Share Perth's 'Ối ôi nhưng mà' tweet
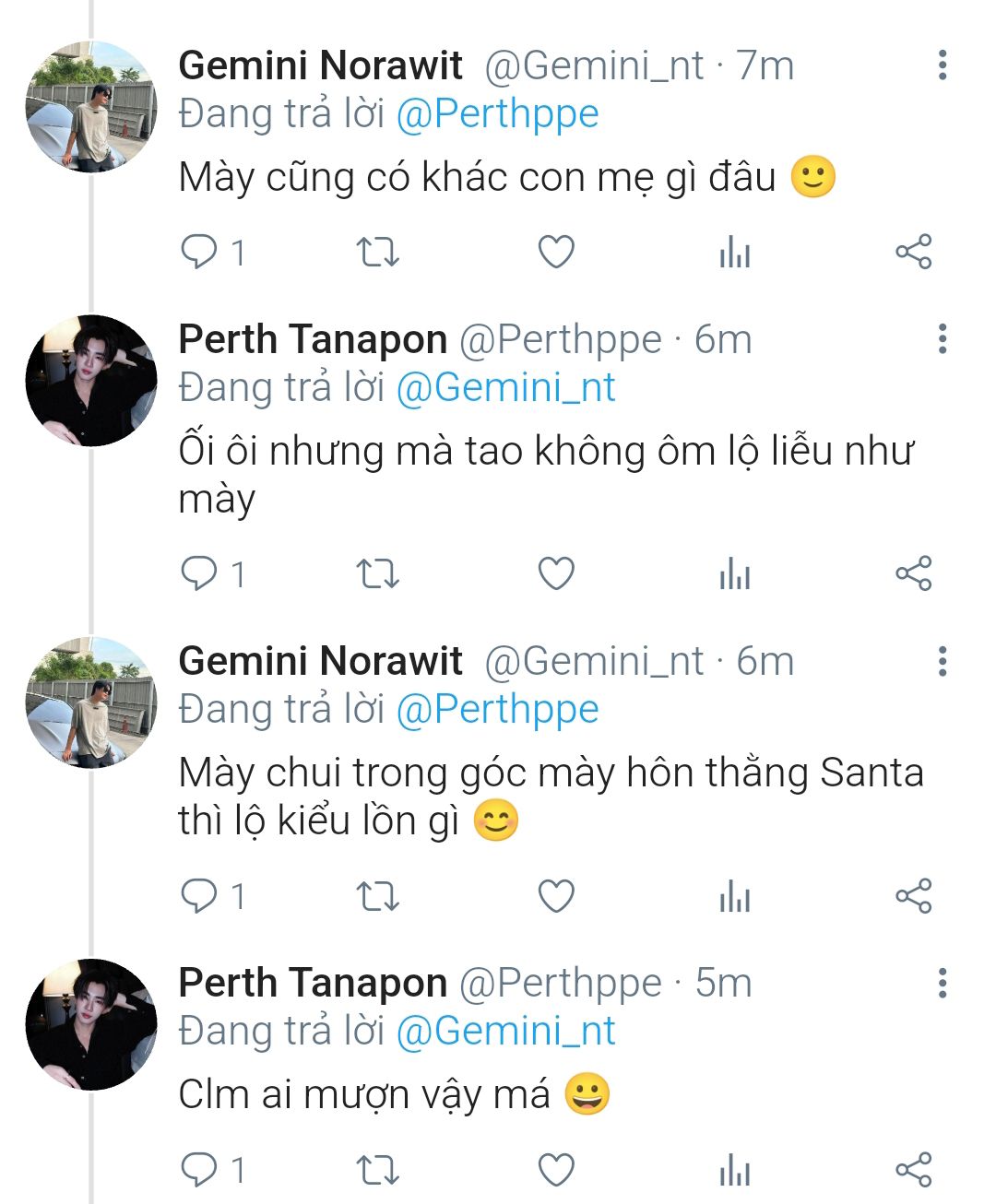Viewport: 996px width, 1204px height. (913, 574)
